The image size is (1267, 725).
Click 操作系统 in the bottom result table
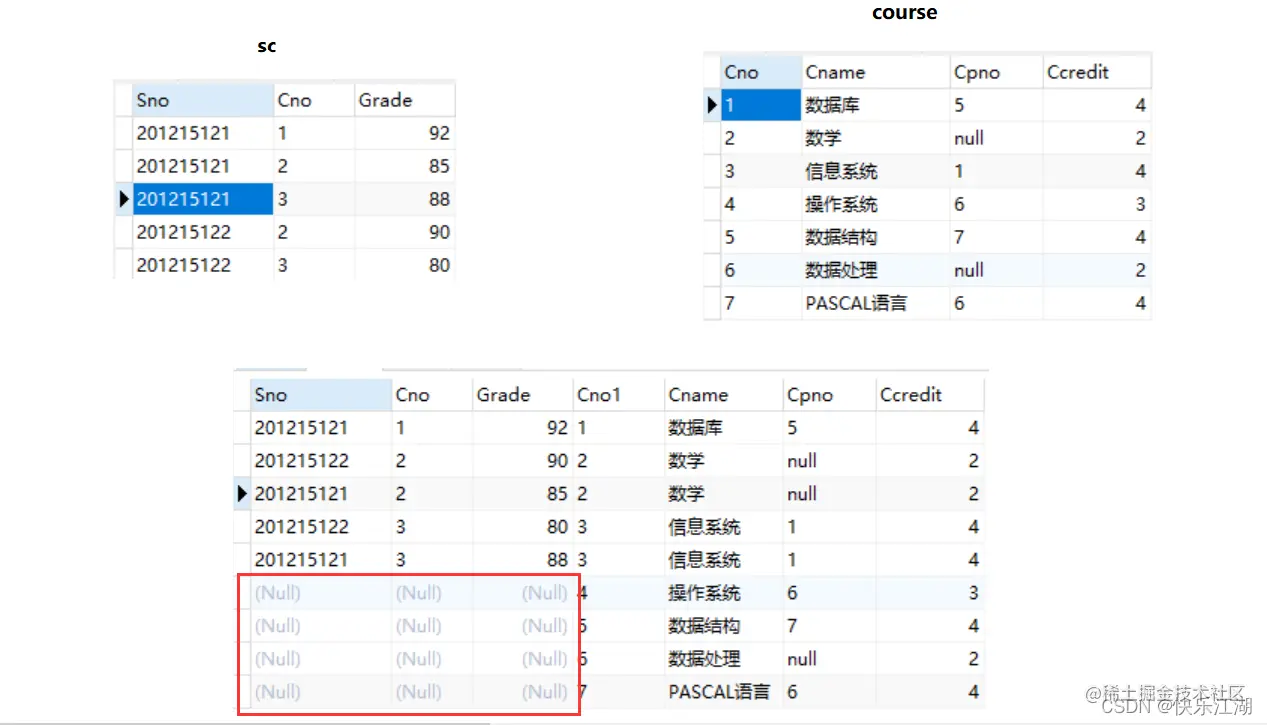pyautogui.click(x=724, y=592)
